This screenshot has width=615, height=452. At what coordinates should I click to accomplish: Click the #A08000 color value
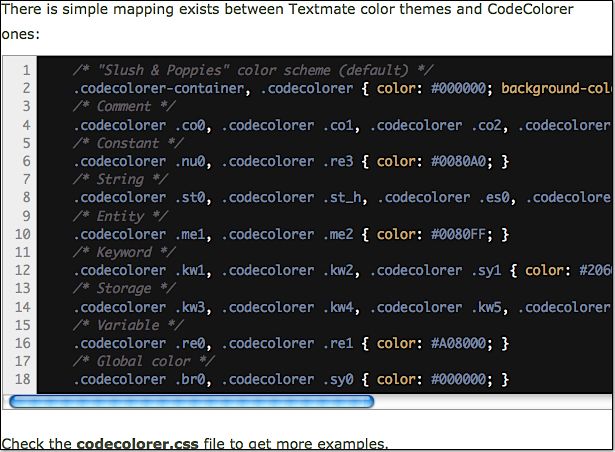click(x=458, y=343)
